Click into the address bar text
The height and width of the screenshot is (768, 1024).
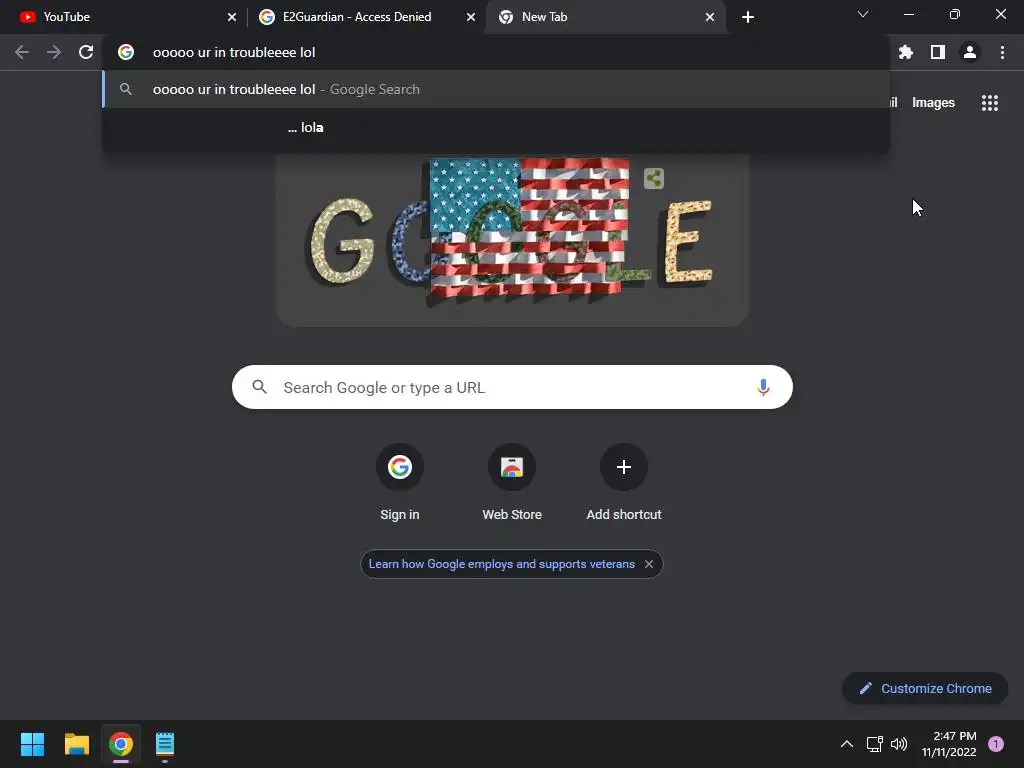coord(234,52)
